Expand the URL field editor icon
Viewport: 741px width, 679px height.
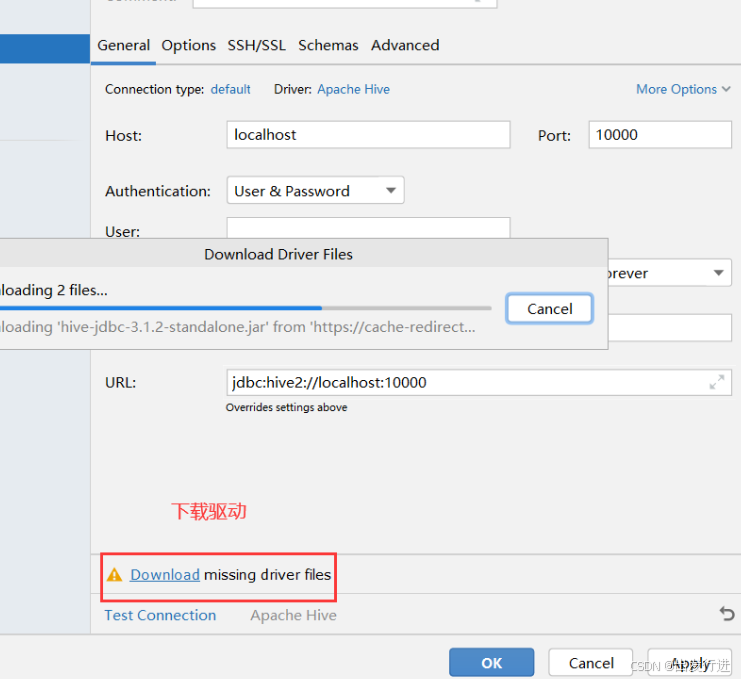(x=717, y=382)
